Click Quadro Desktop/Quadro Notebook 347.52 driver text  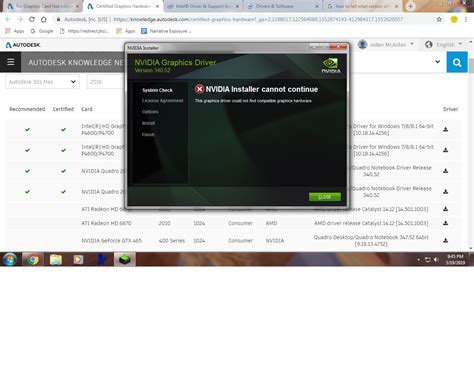pos(371,240)
